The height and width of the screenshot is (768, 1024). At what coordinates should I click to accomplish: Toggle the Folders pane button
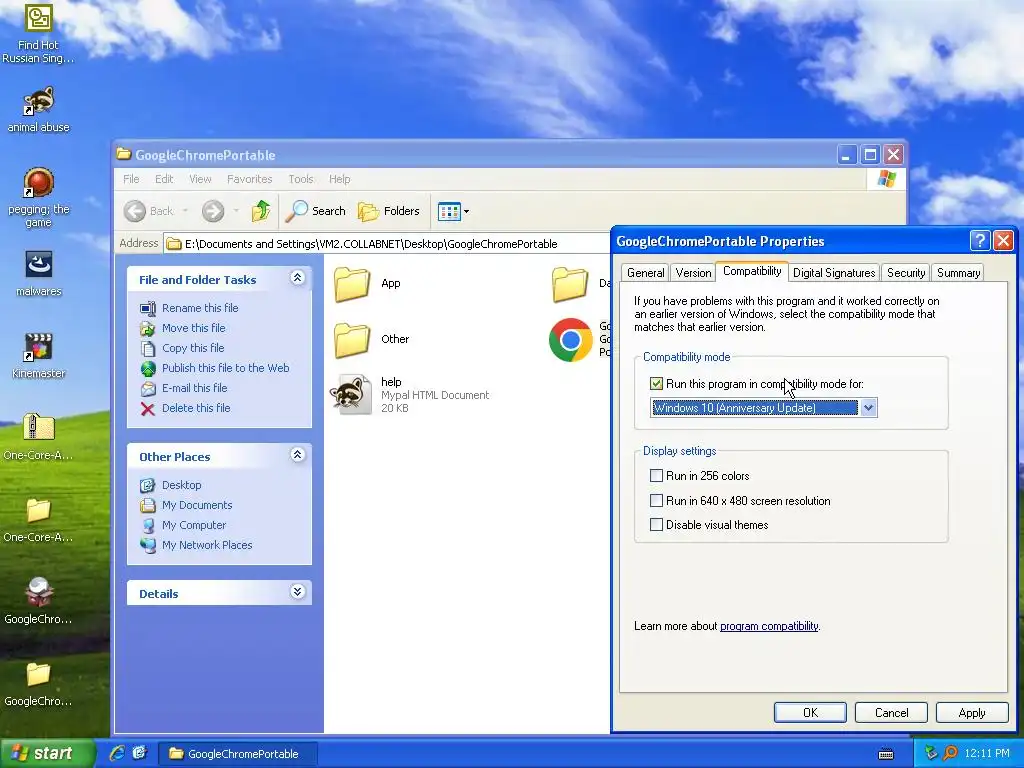point(389,211)
